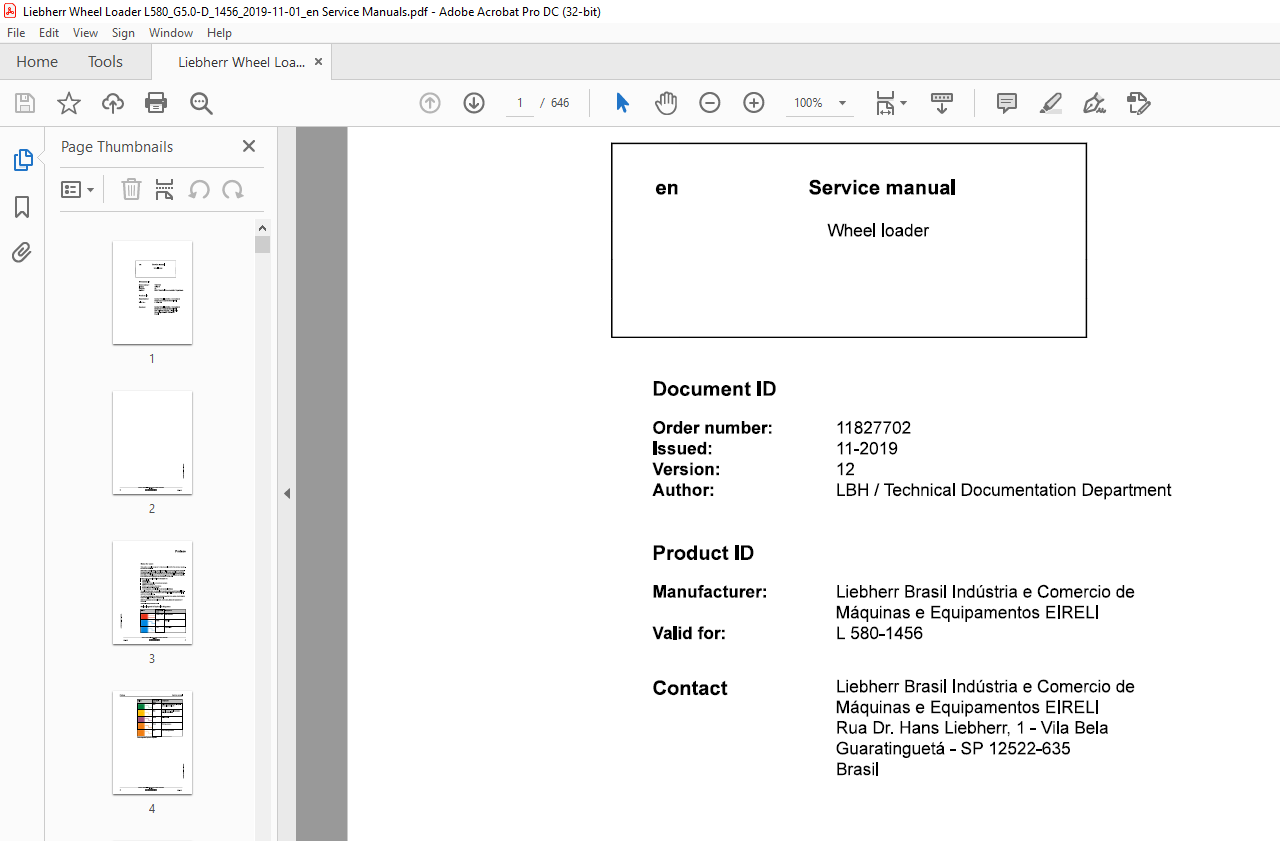This screenshot has height=841, width=1280.
Task: Click the stamp/redact tool icon
Action: (x=1139, y=103)
